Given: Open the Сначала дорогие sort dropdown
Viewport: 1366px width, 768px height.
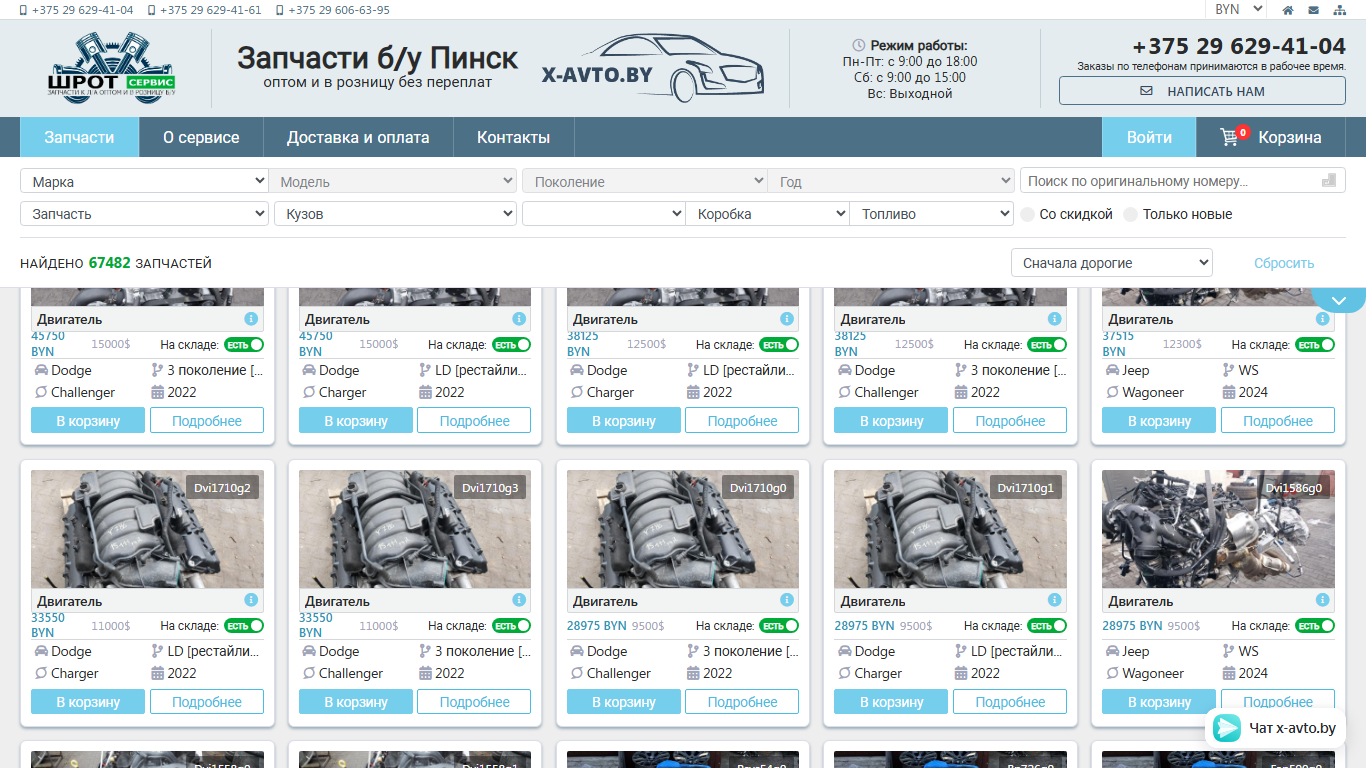Looking at the screenshot, I should click(x=1112, y=263).
